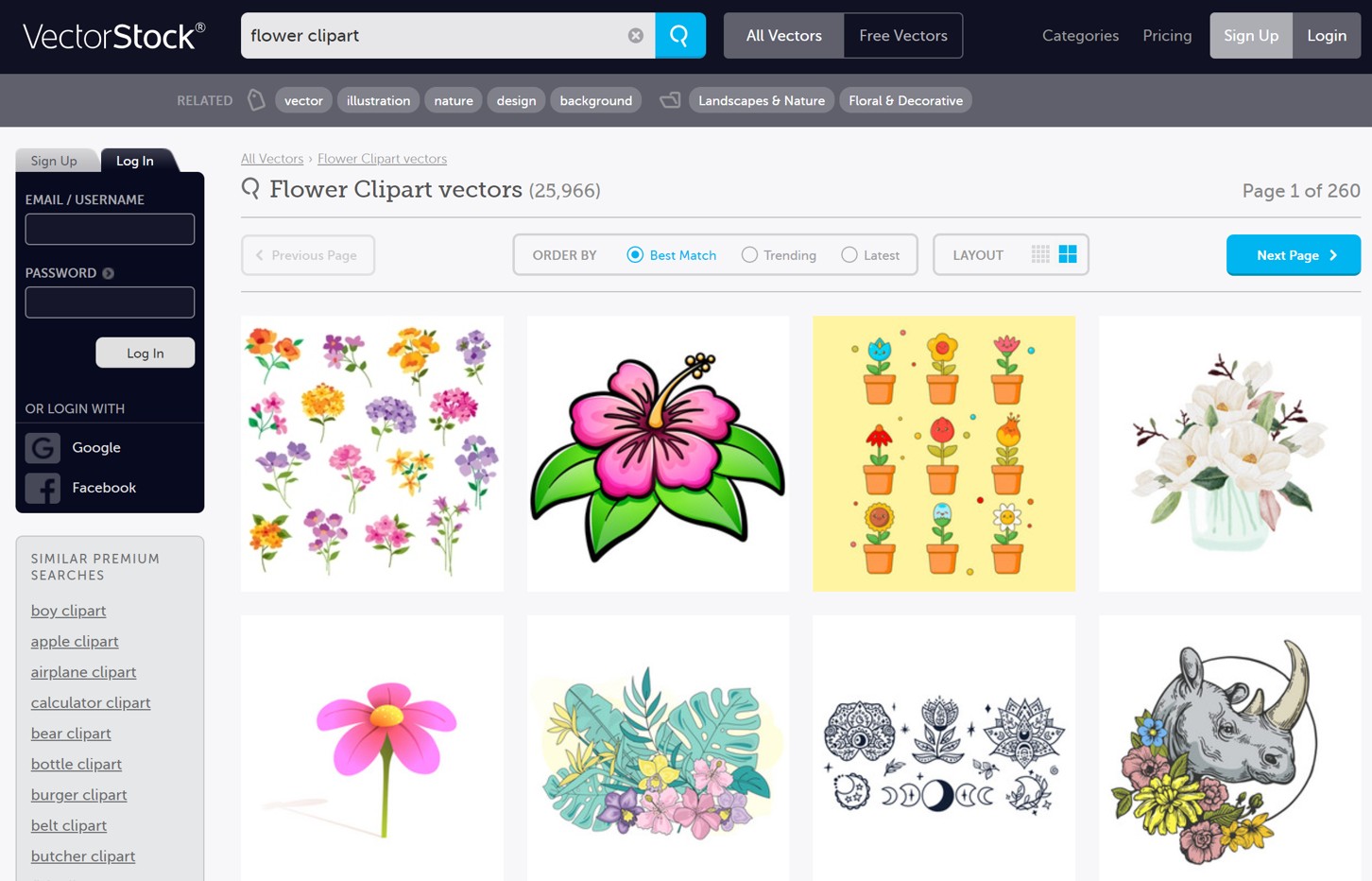Click the blue search magnifier button

click(x=680, y=36)
